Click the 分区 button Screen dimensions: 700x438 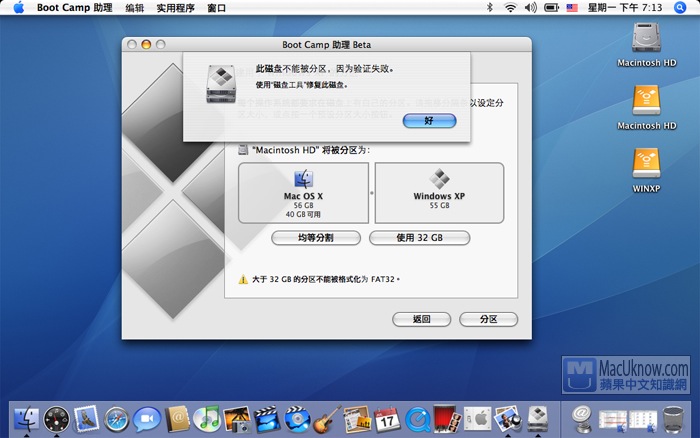[x=488, y=319]
